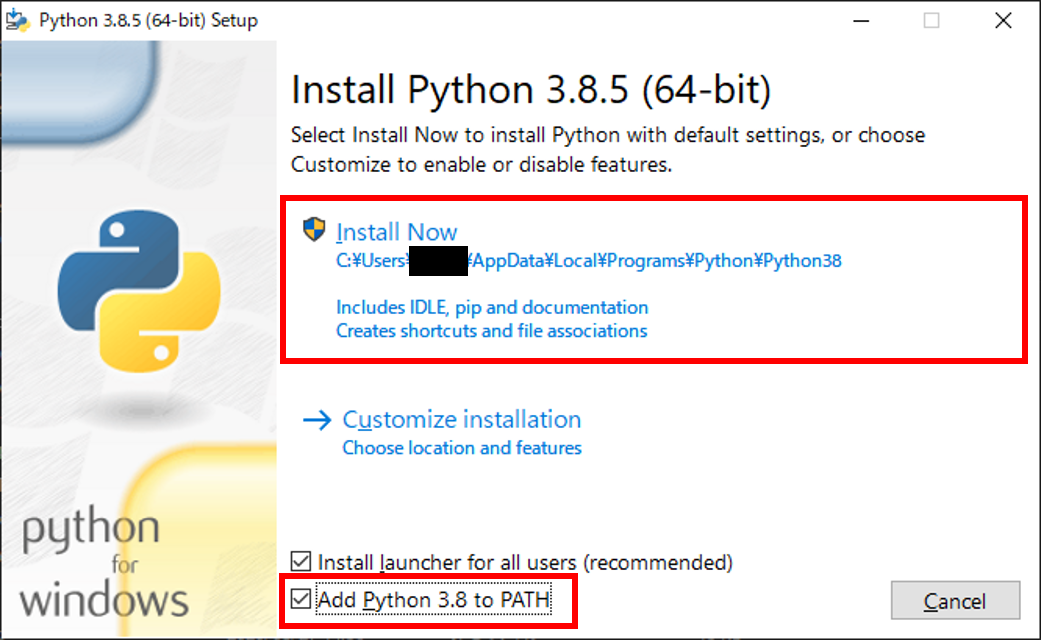1041x640 pixels.
Task: Open Choose location and features
Action: tap(461, 448)
